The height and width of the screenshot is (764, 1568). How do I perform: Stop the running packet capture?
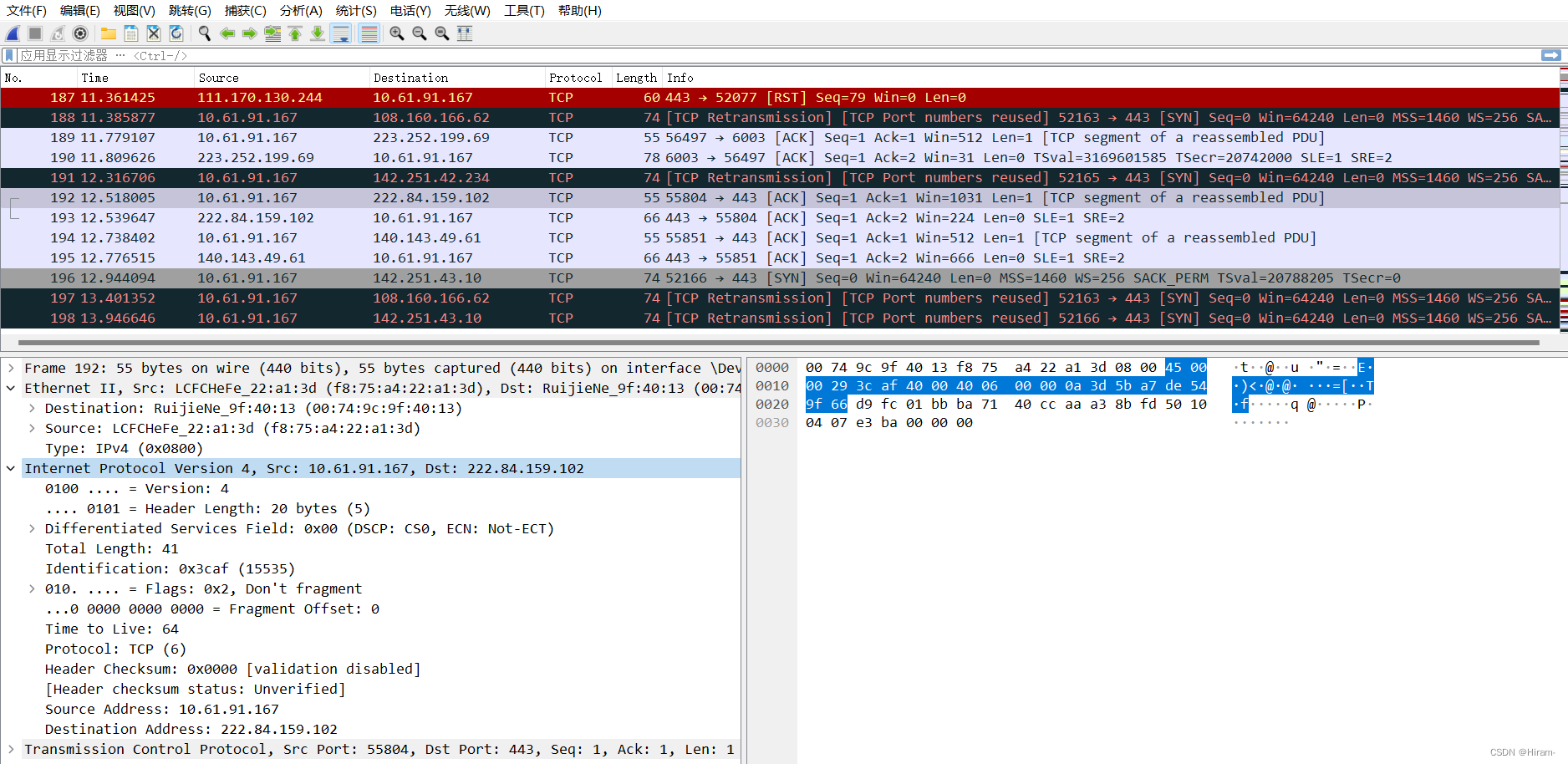35,33
